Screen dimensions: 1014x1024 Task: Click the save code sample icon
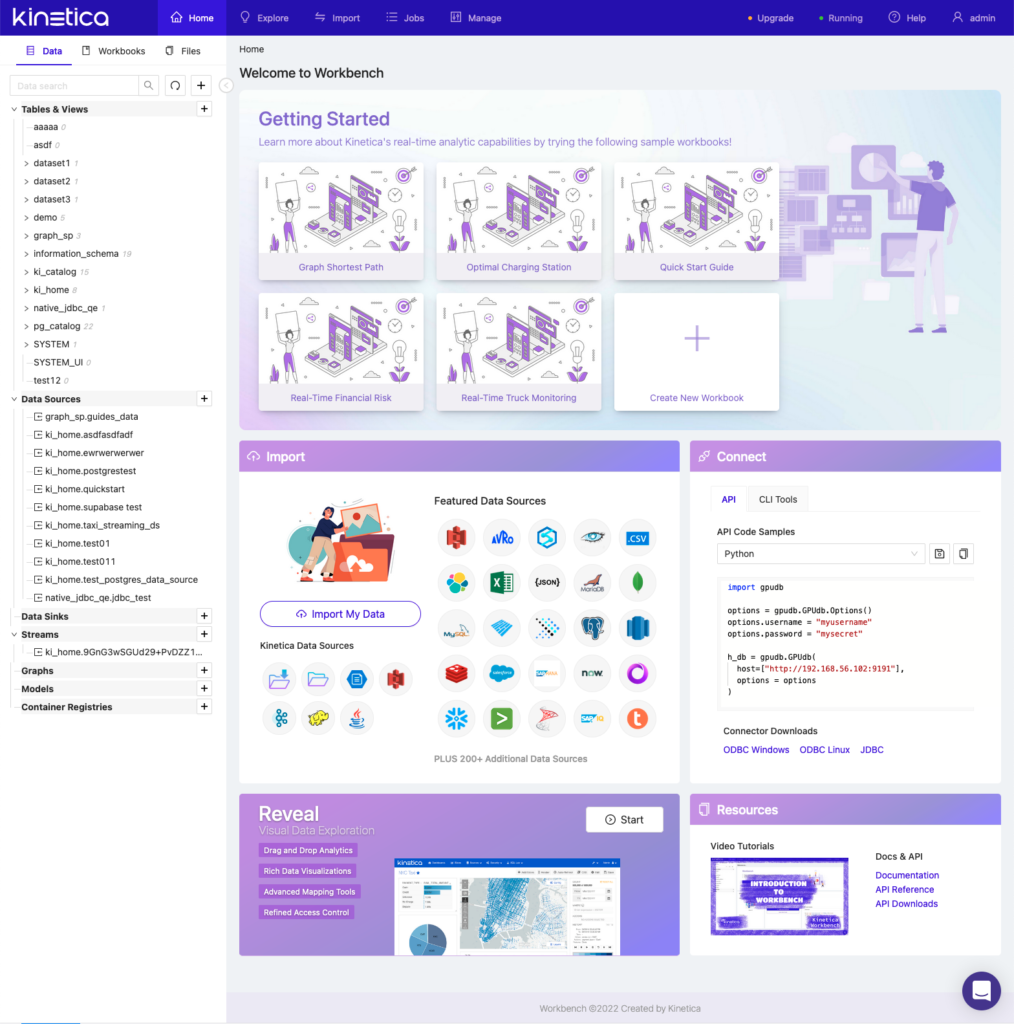tap(939, 554)
